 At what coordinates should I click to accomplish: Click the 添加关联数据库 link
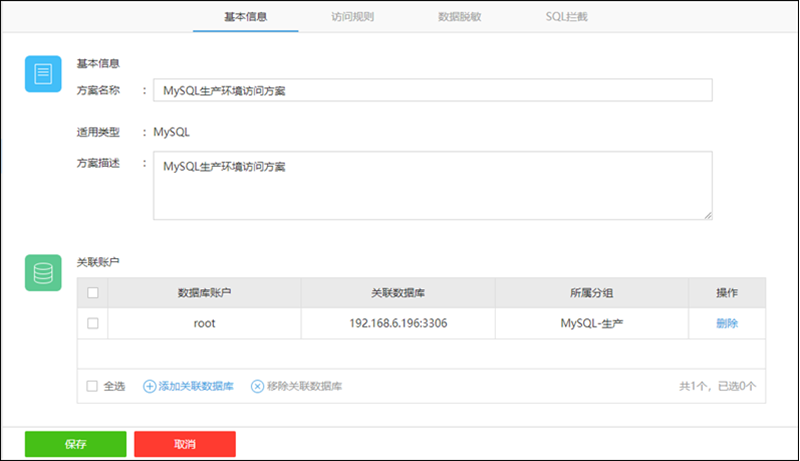click(196, 386)
